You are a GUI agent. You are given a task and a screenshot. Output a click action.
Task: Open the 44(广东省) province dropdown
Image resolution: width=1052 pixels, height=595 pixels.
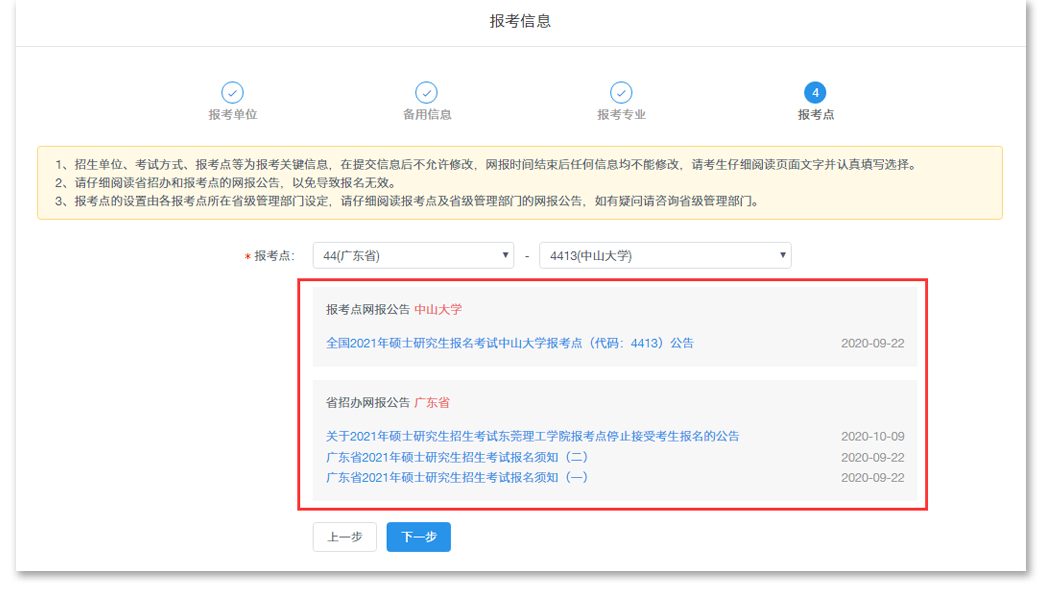click(412, 255)
